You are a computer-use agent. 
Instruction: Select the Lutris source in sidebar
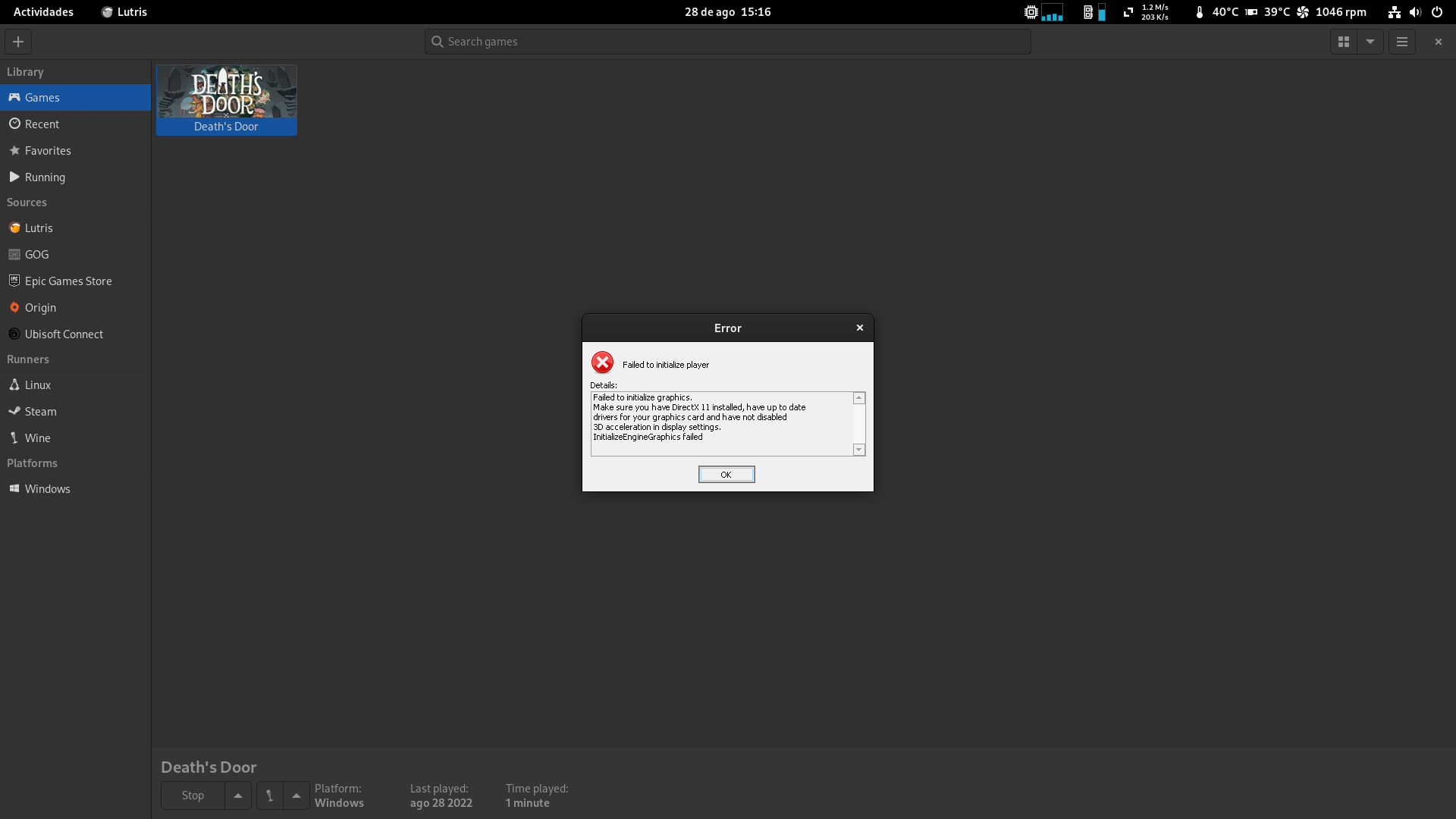click(39, 227)
